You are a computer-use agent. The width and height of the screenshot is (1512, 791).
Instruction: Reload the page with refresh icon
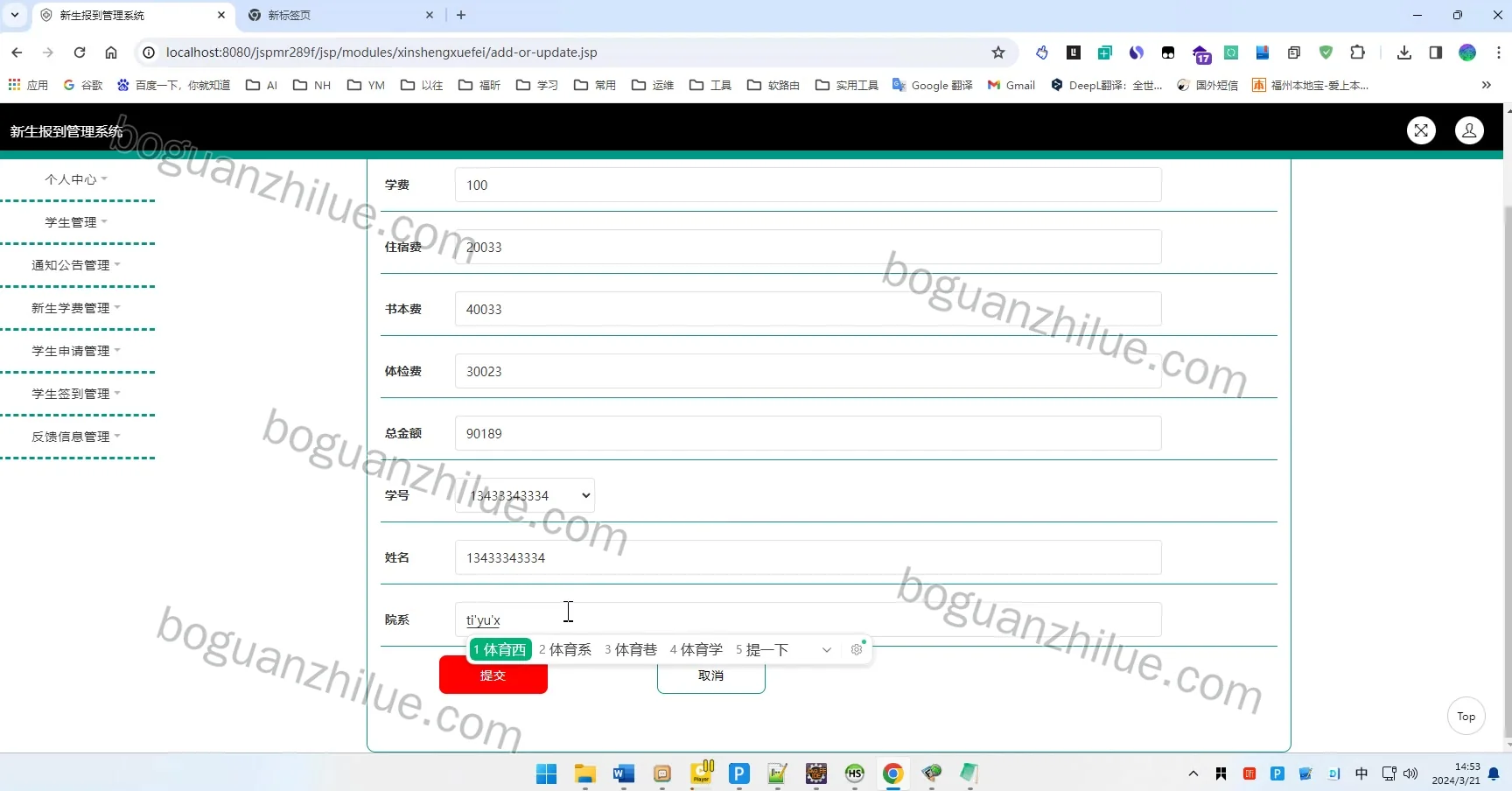click(x=80, y=52)
